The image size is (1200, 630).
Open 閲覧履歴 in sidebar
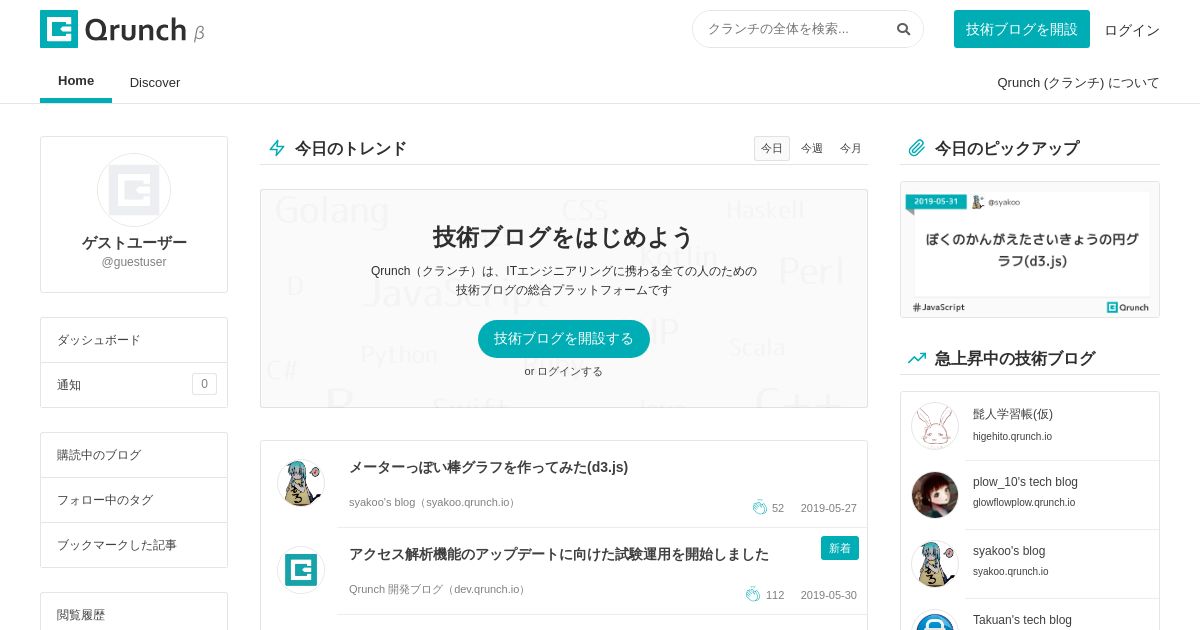[x=134, y=614]
